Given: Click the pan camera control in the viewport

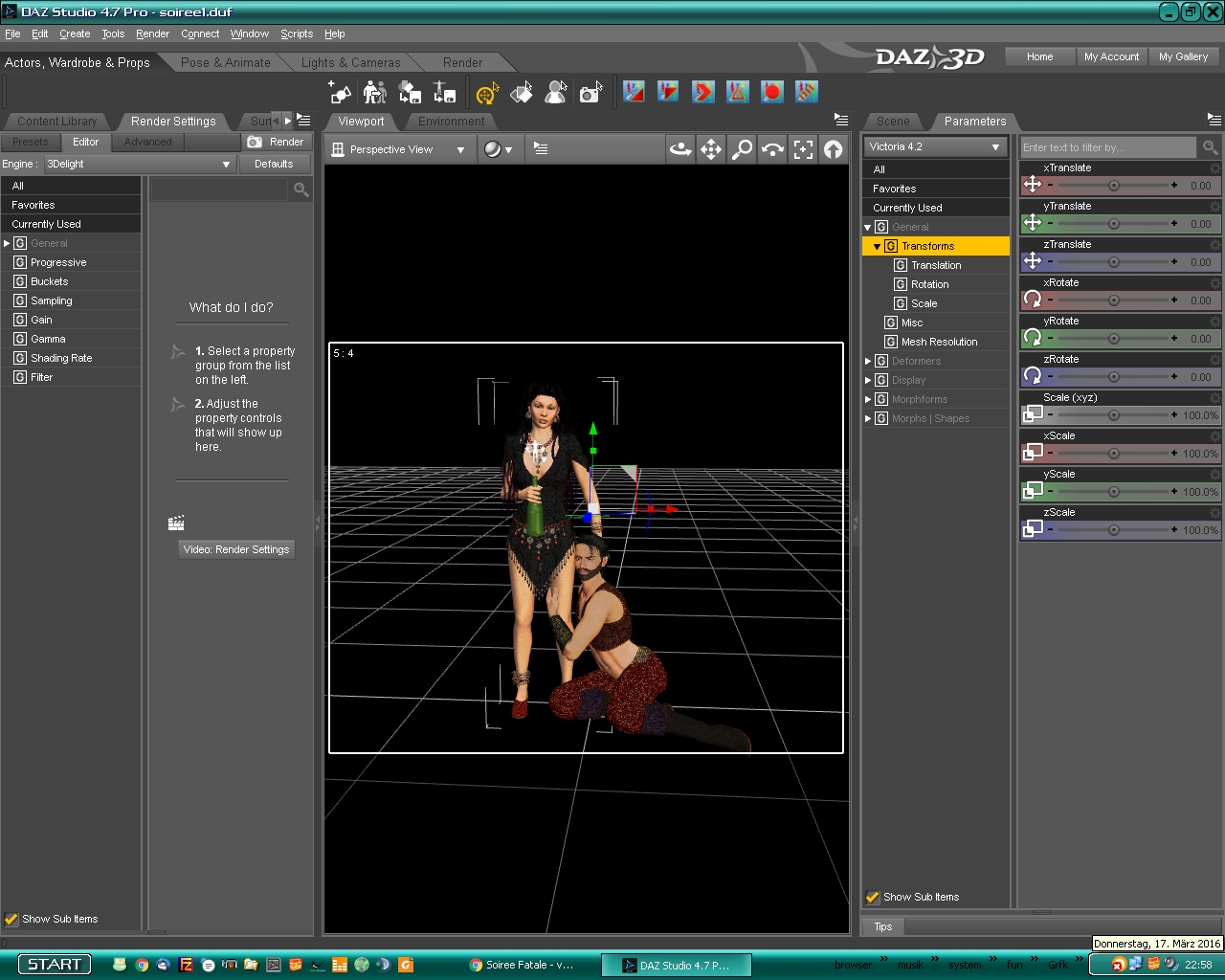Looking at the screenshot, I should point(711,149).
